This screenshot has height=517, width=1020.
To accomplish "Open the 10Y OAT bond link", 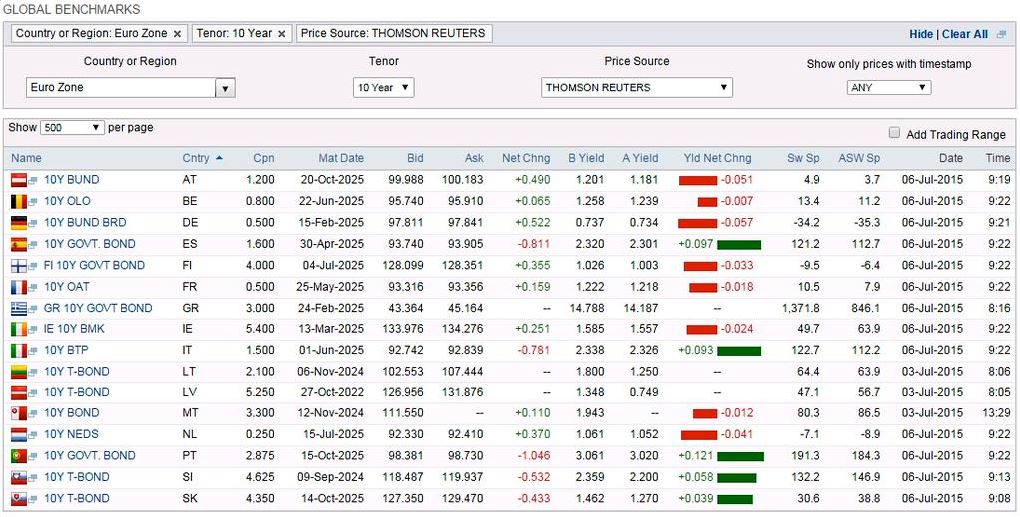I will [x=67, y=287].
